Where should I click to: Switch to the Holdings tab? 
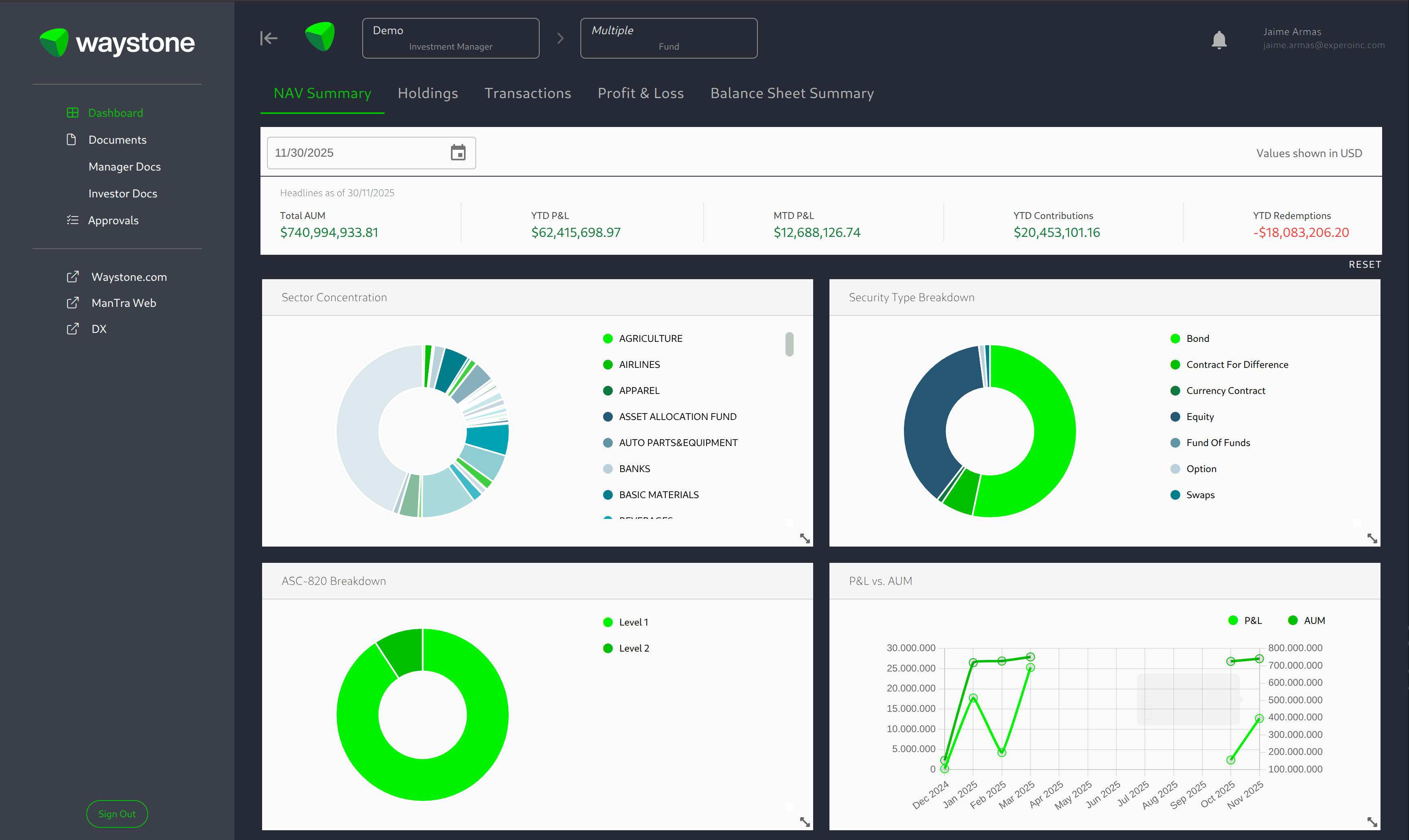tap(427, 93)
